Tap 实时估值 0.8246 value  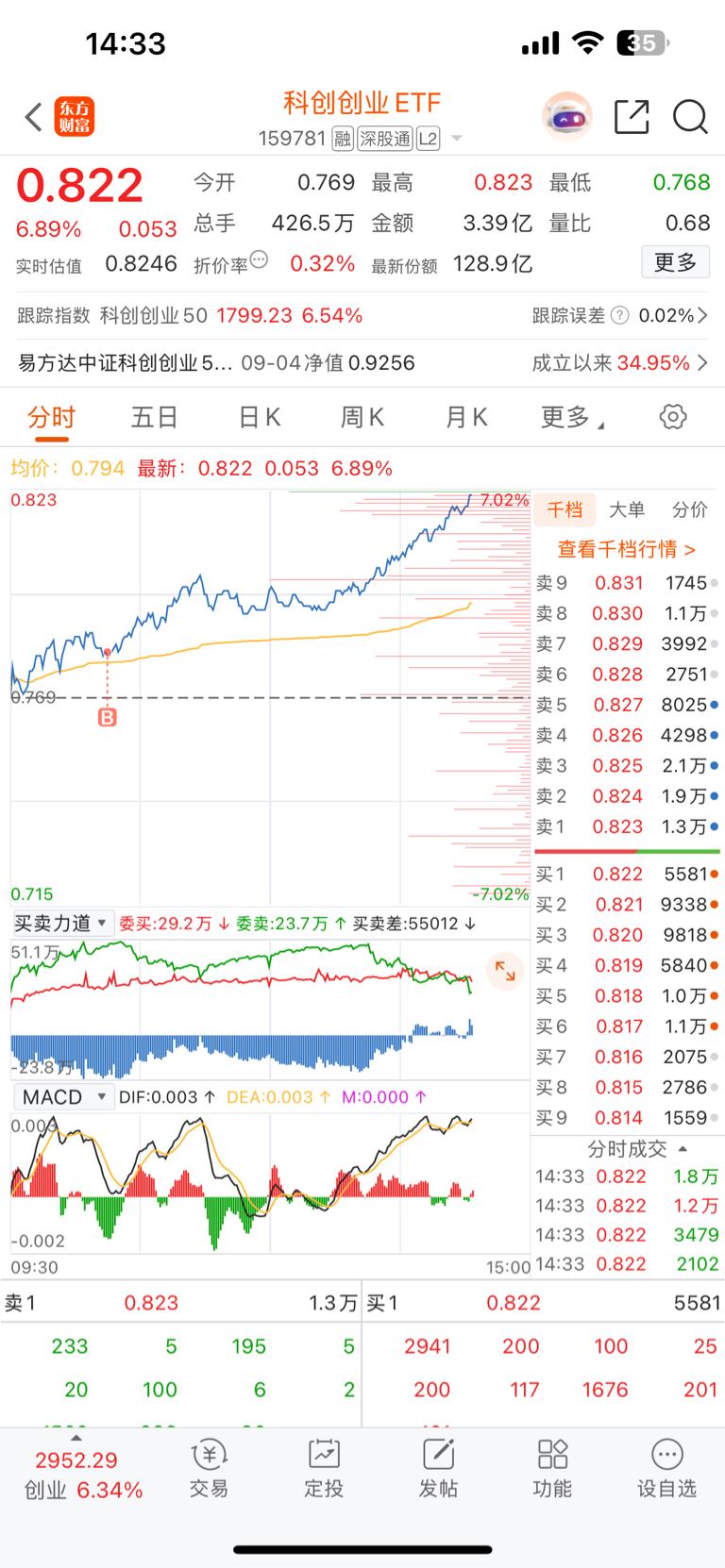[141, 264]
